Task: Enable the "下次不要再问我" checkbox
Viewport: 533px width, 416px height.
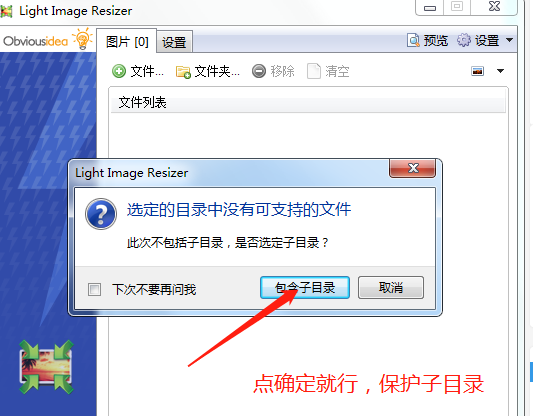Action: 94,290
